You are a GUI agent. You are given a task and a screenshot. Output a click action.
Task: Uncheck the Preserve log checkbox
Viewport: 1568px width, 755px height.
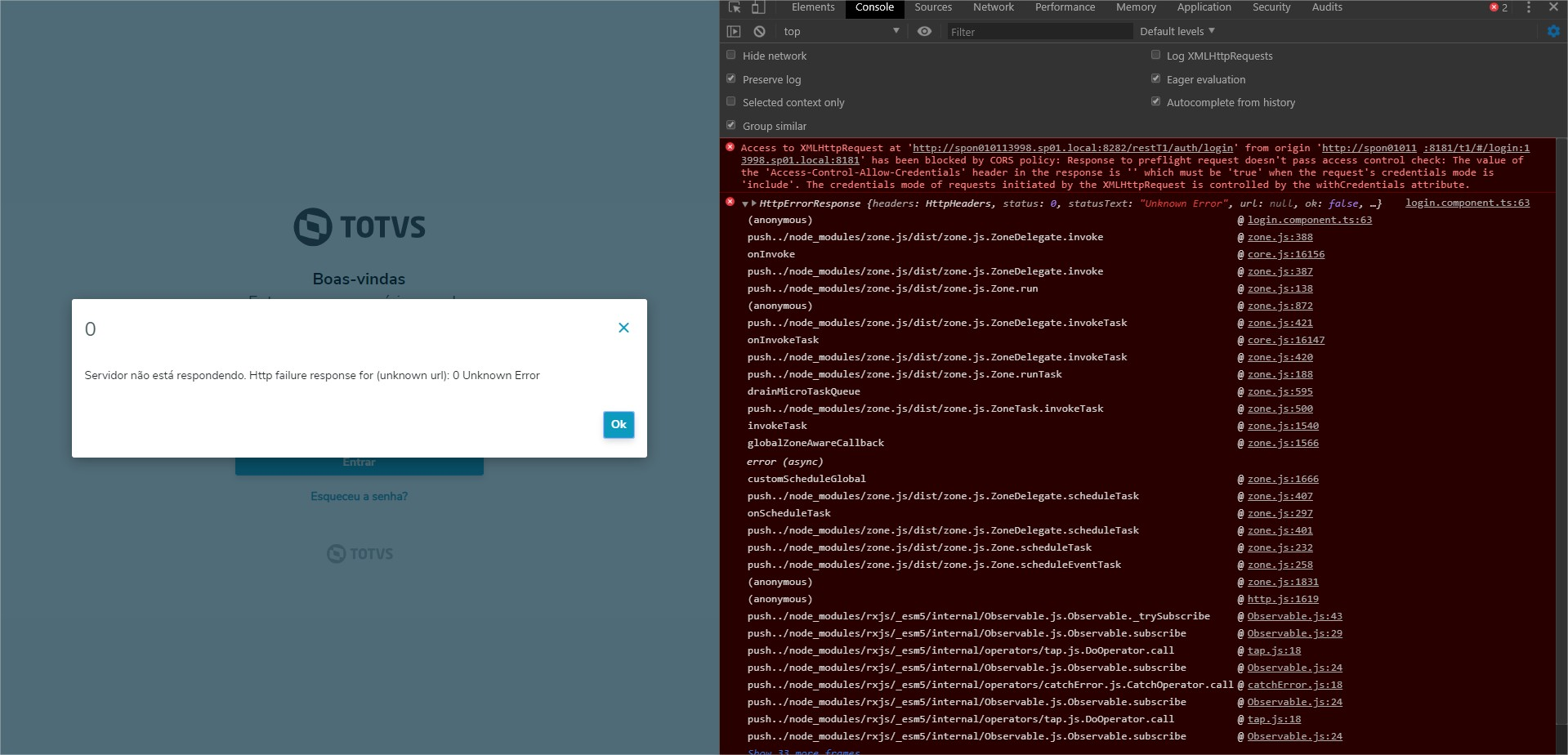[731, 78]
